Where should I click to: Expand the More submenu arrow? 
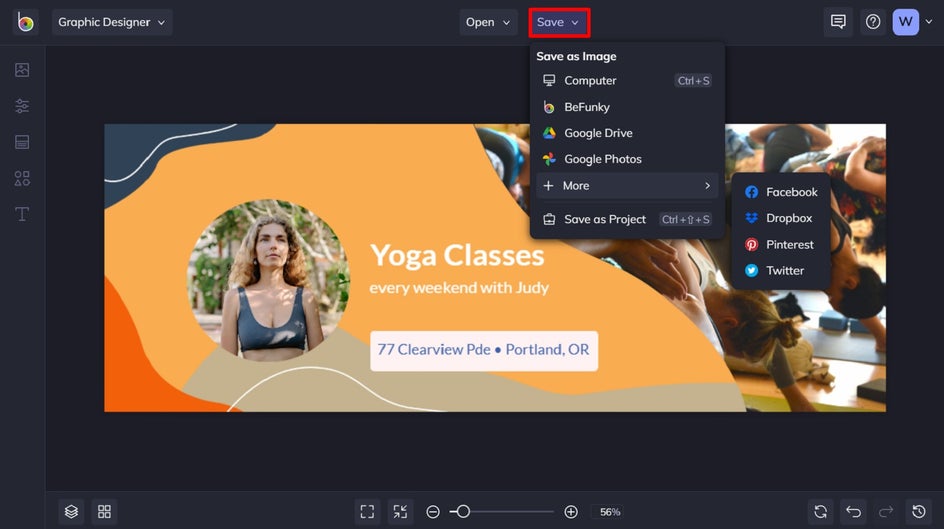707,186
